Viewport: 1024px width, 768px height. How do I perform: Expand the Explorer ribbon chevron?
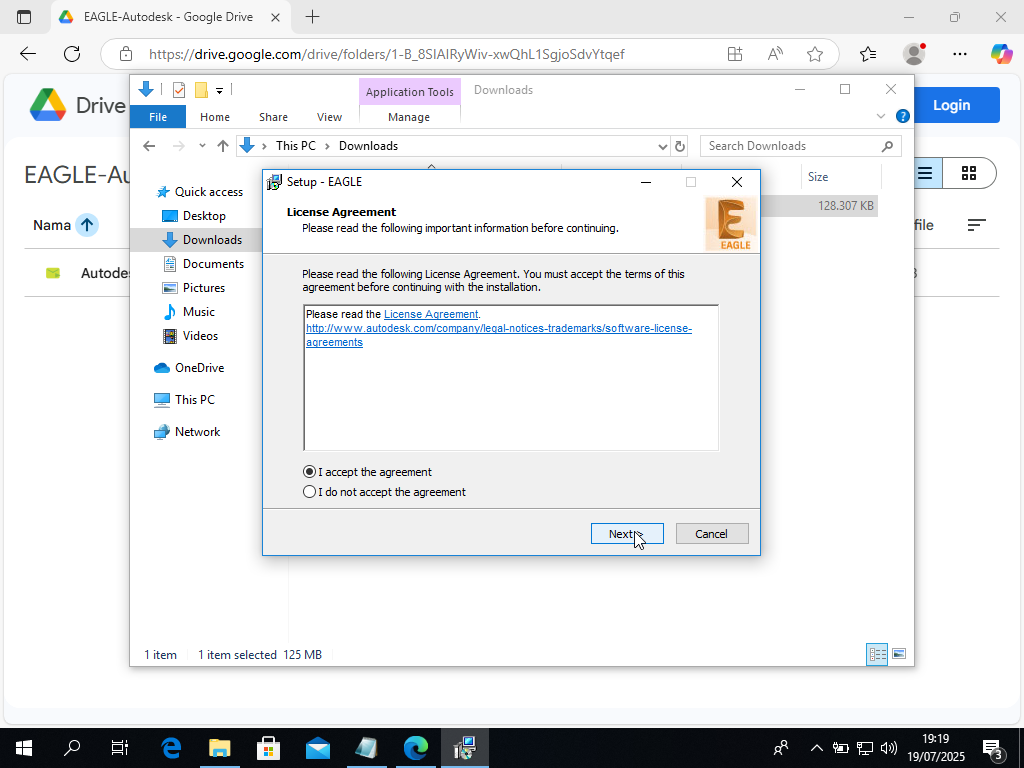click(881, 117)
